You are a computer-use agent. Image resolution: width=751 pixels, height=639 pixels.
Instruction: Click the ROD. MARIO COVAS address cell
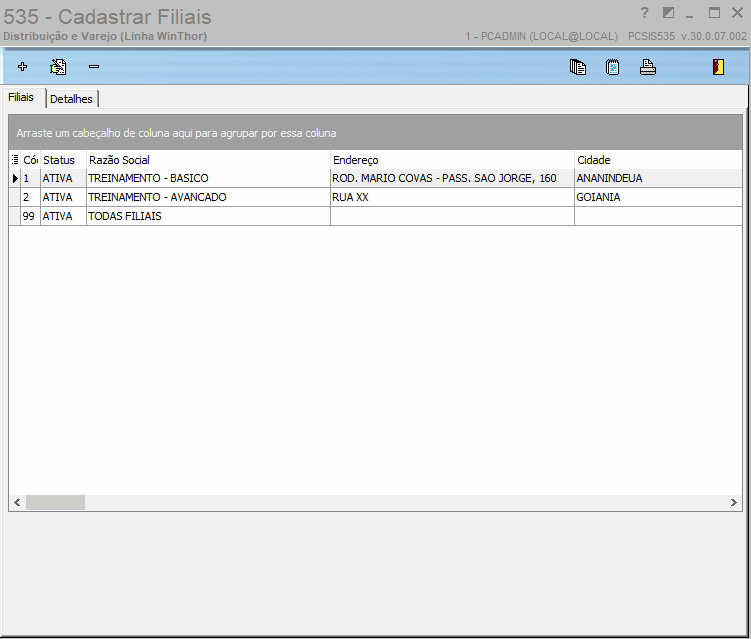452,178
